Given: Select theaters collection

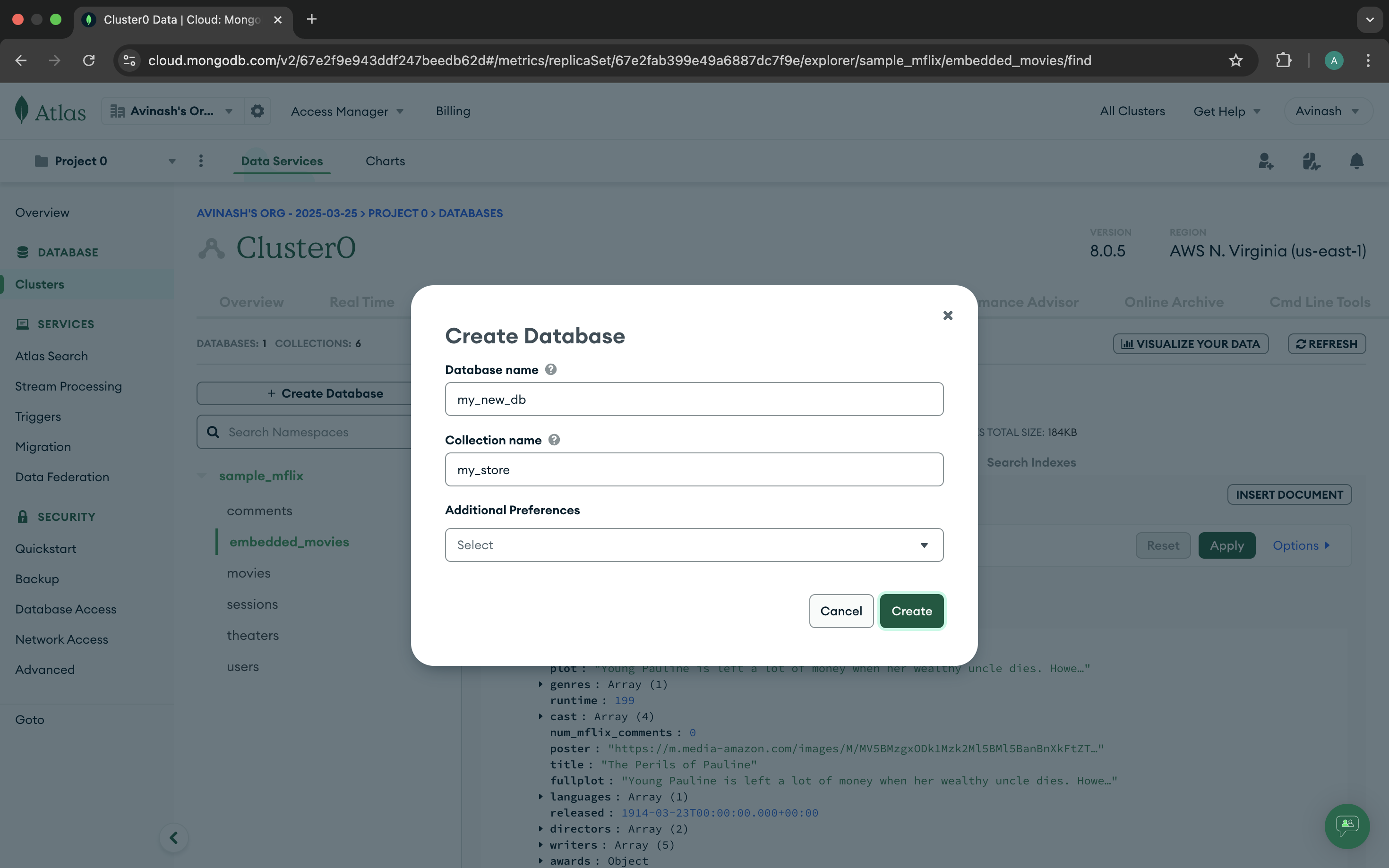Looking at the screenshot, I should (x=253, y=636).
